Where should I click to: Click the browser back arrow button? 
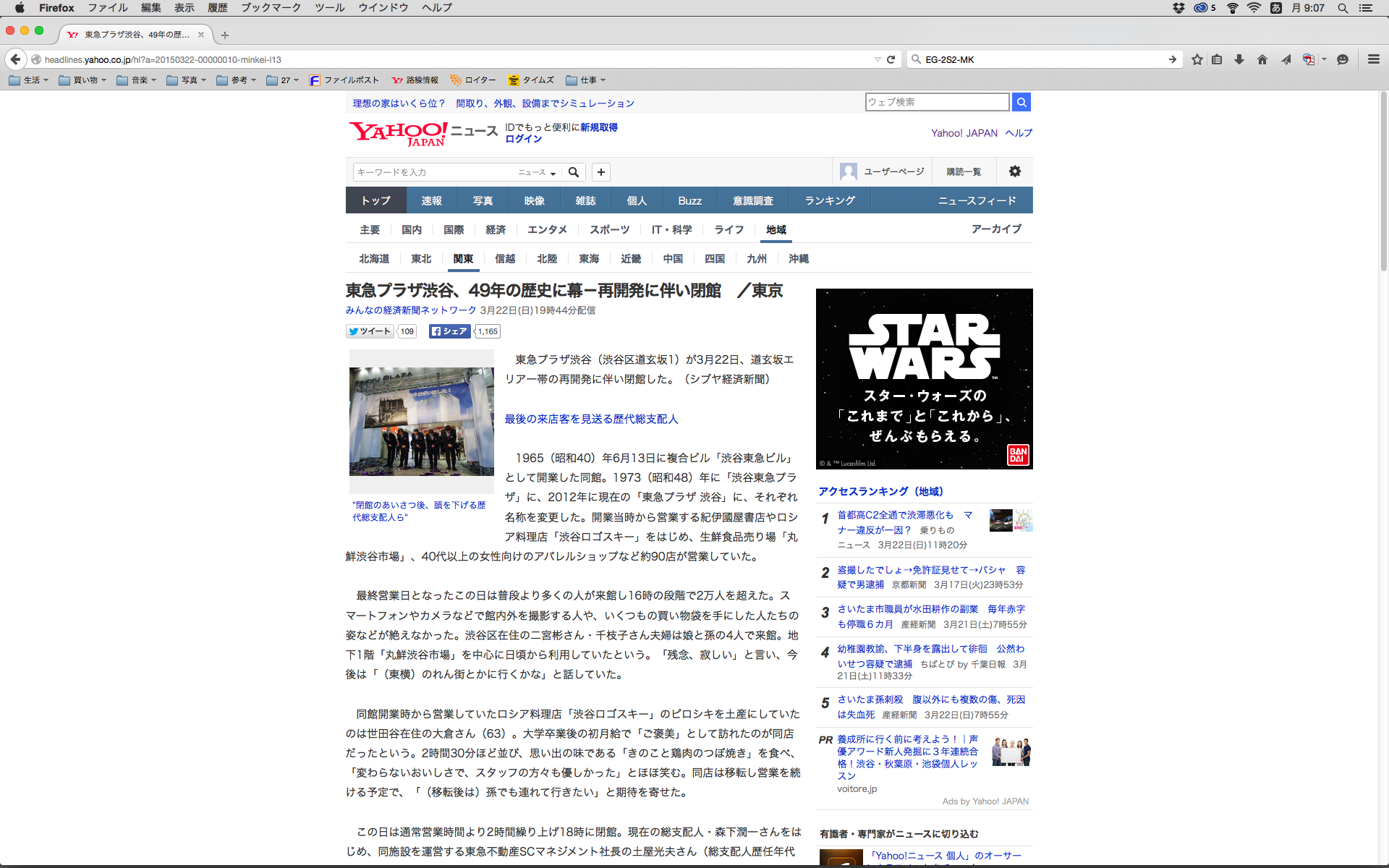pos(15,59)
